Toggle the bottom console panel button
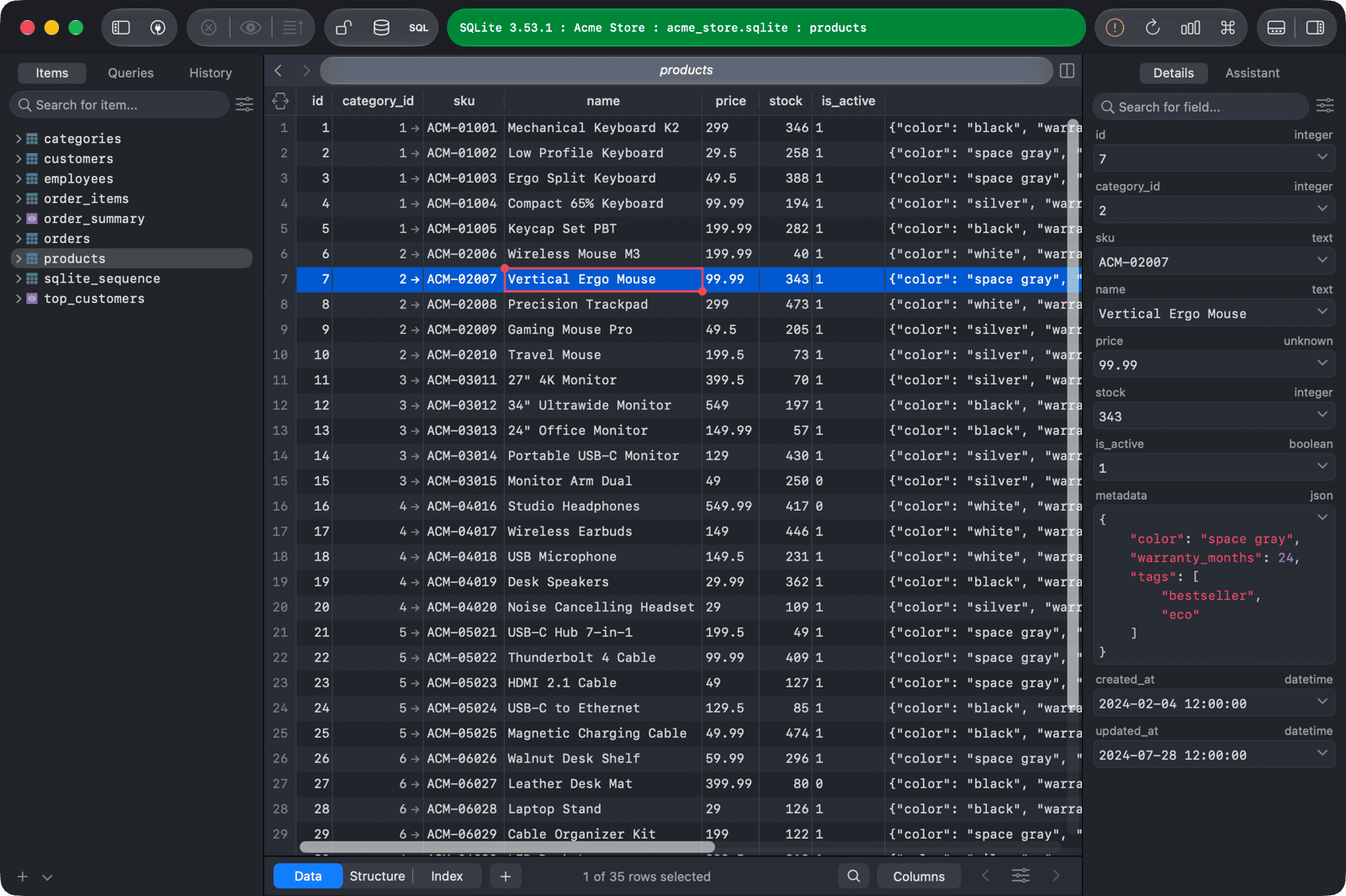 click(x=1276, y=28)
